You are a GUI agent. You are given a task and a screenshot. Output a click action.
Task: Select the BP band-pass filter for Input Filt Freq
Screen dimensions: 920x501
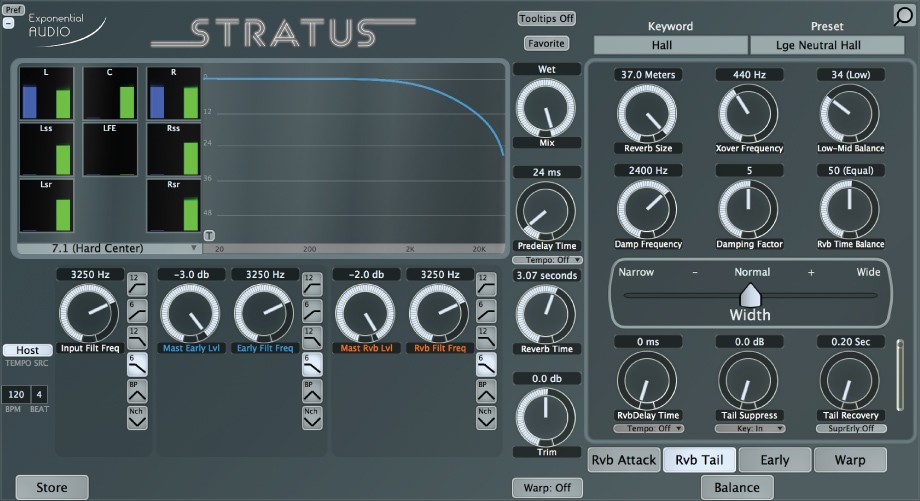(137, 391)
